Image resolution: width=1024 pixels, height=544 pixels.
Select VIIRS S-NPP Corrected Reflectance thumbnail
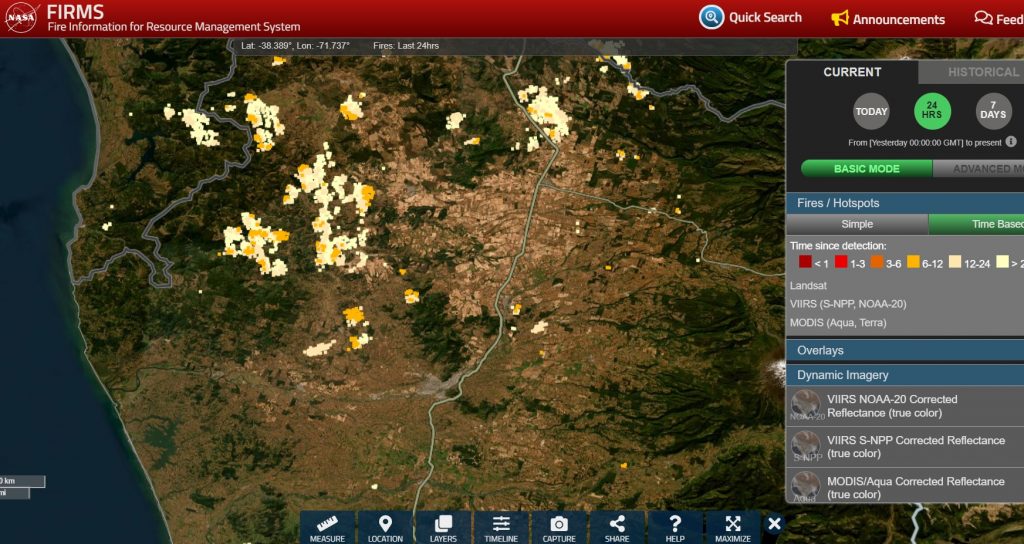[x=806, y=446]
